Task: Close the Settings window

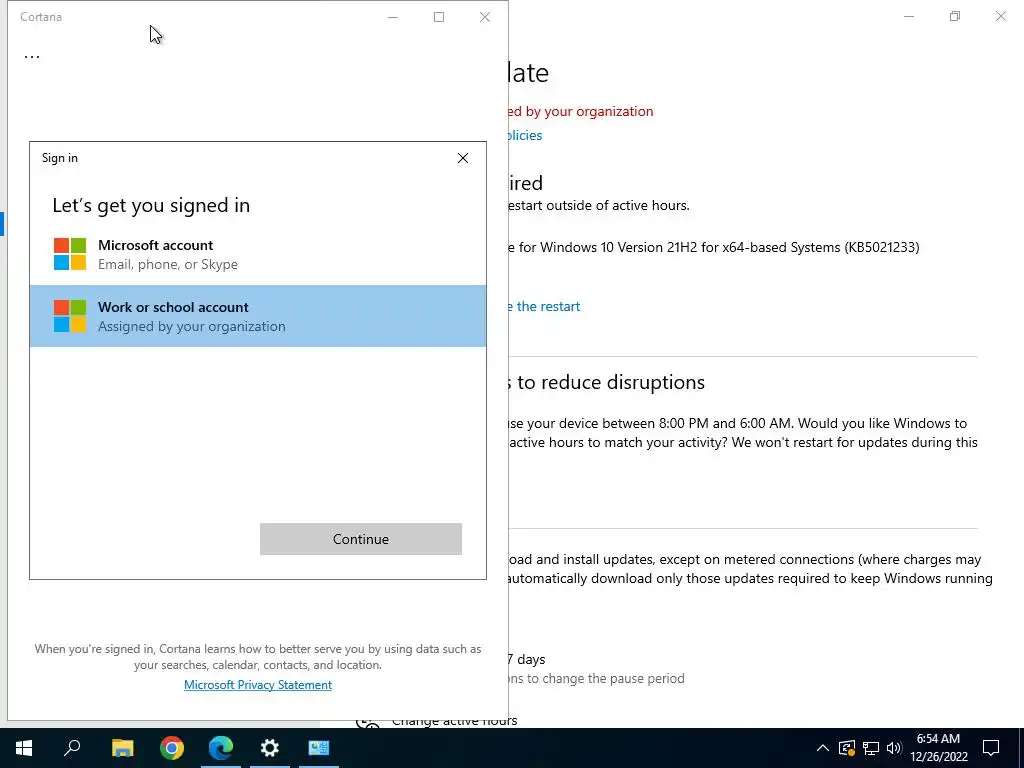Action: tap(1000, 16)
